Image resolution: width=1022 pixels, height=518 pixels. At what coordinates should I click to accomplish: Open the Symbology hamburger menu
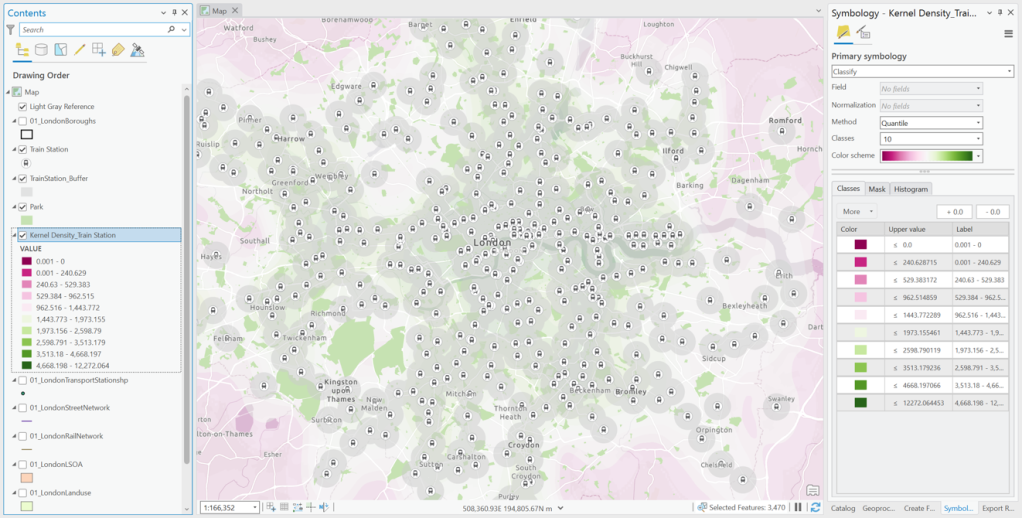tap(1008, 33)
